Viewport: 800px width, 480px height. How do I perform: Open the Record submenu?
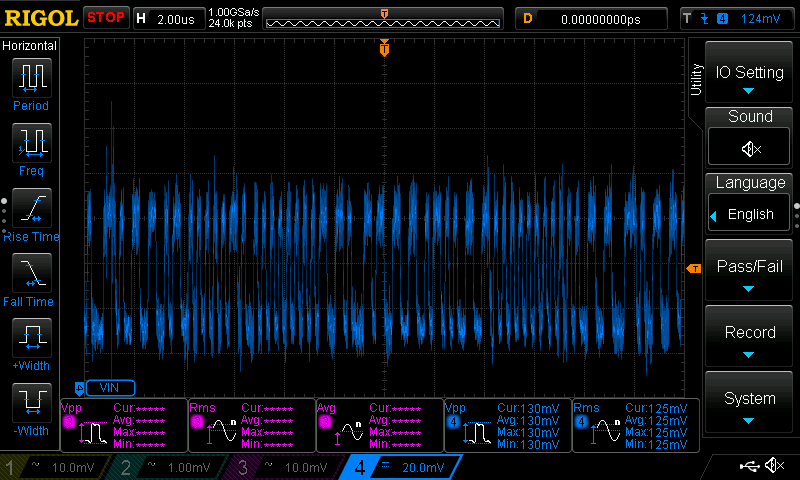tap(748, 337)
